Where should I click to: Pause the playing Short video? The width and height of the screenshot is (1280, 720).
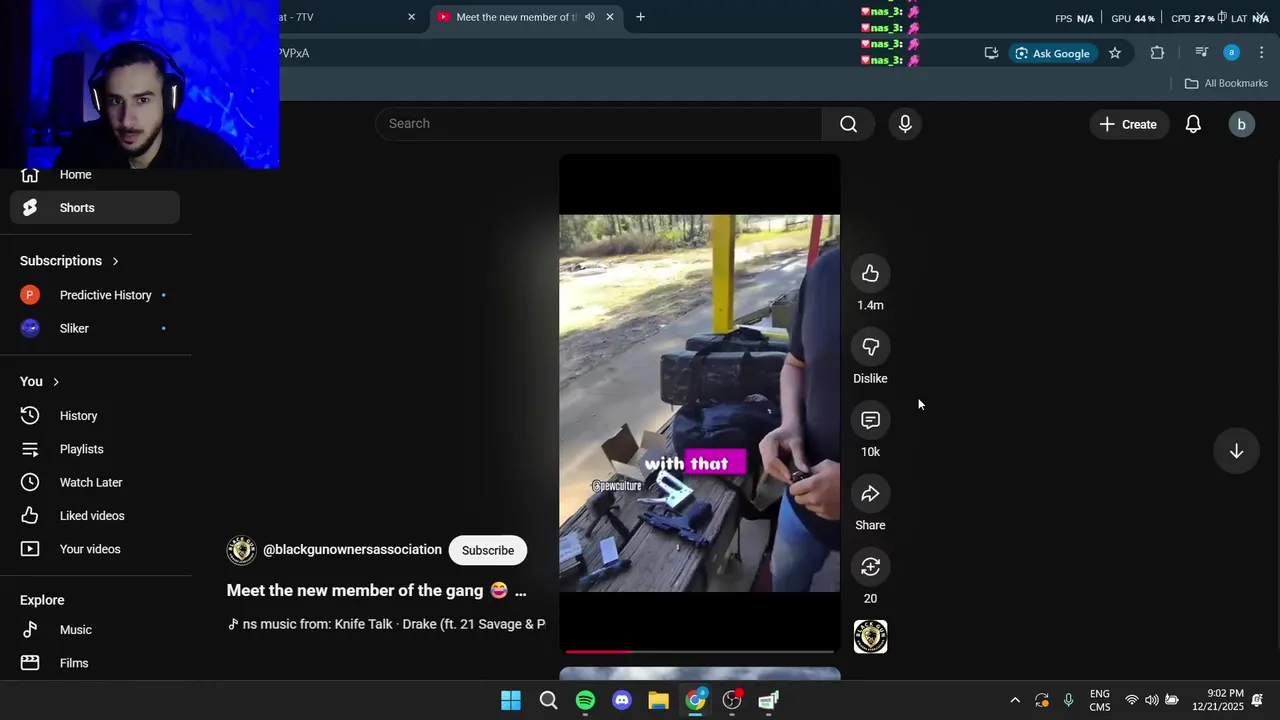(x=699, y=403)
